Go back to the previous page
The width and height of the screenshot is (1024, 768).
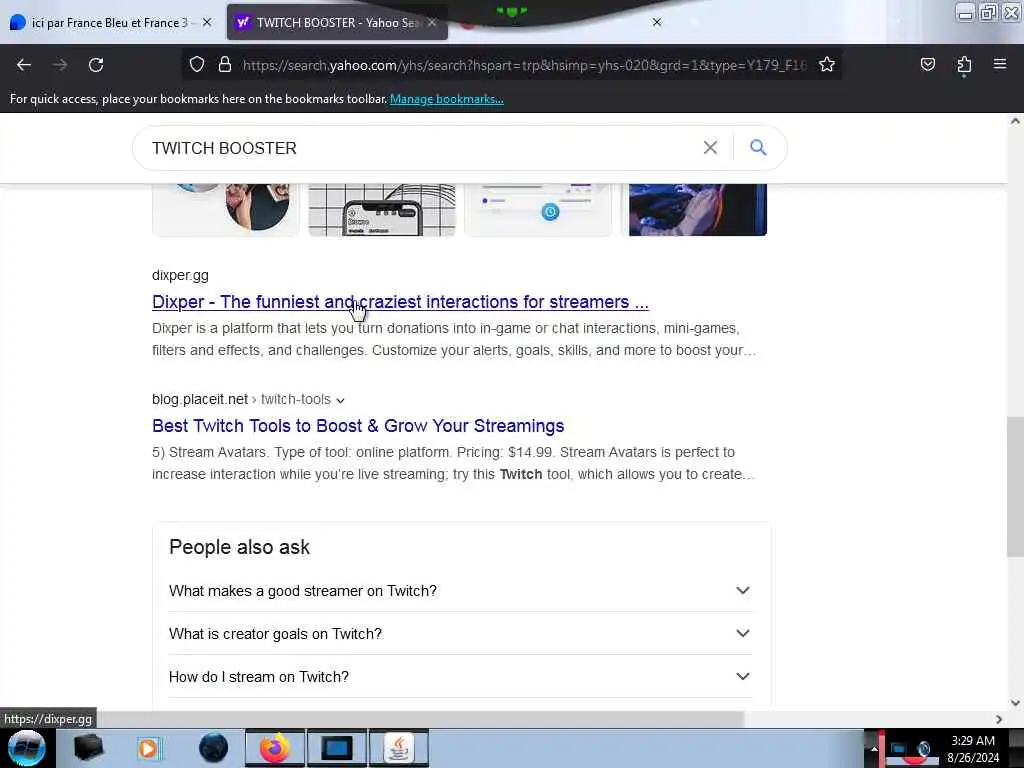point(24,65)
